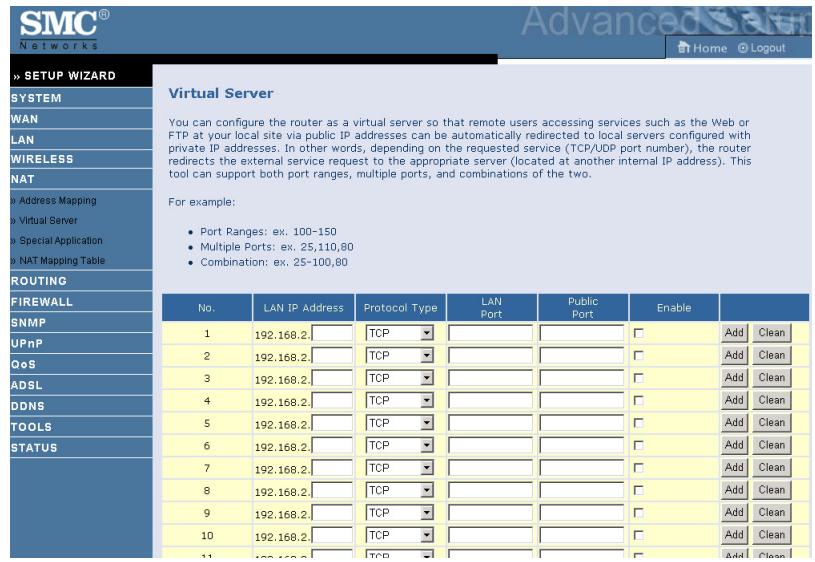Focus LAN Port field in row 5

coord(491,423)
